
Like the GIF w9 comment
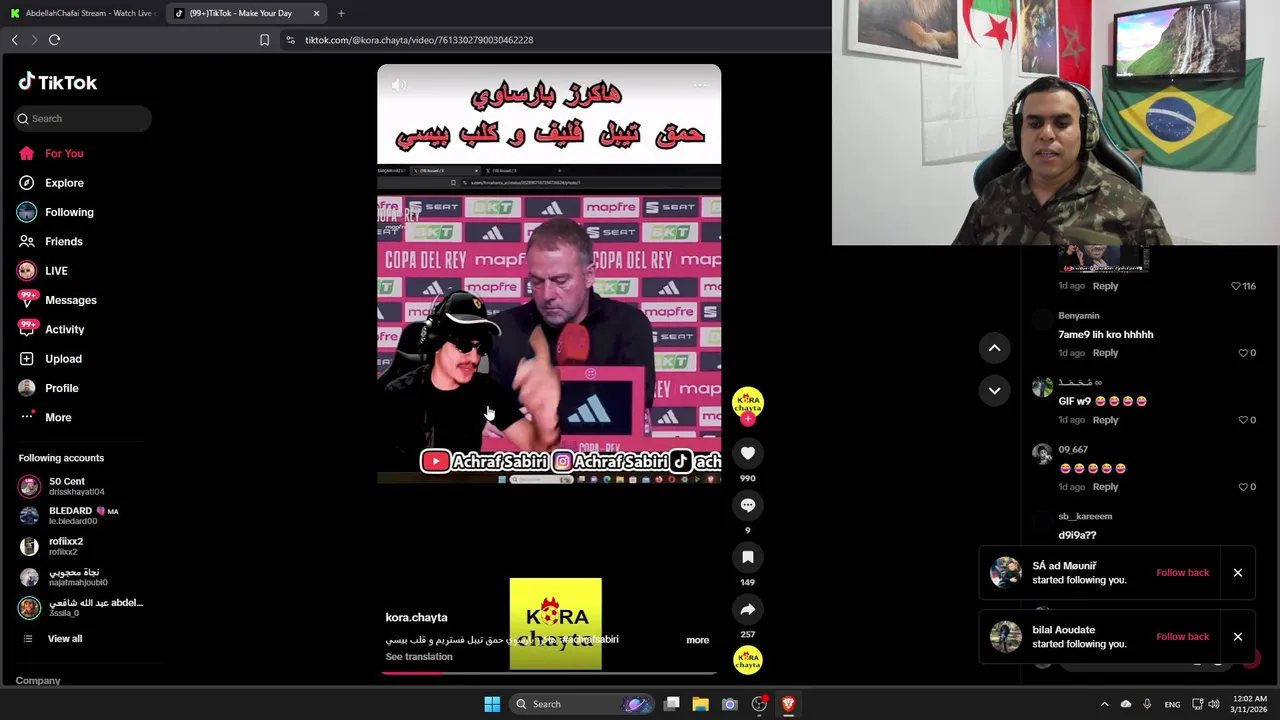coord(1243,420)
